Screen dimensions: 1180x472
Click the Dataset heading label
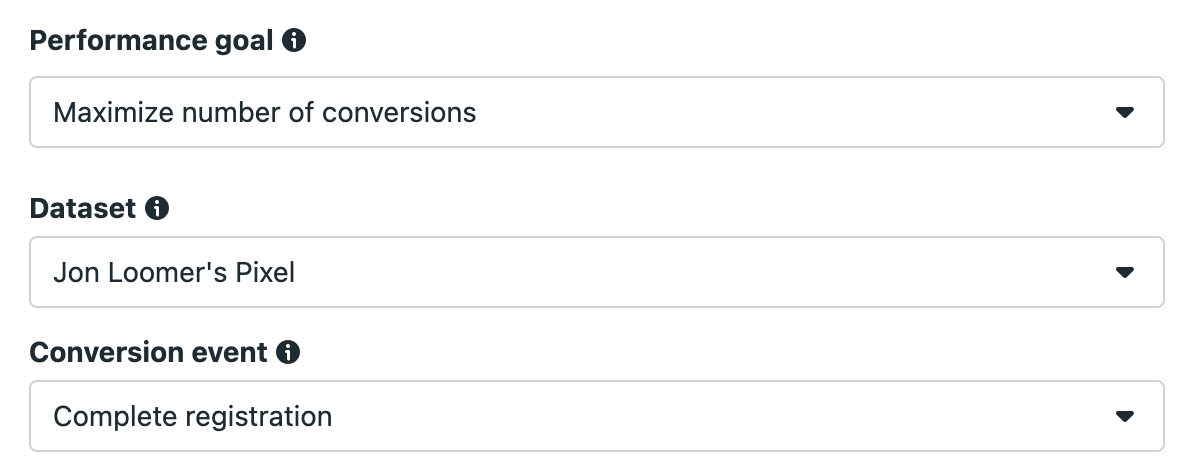83,208
